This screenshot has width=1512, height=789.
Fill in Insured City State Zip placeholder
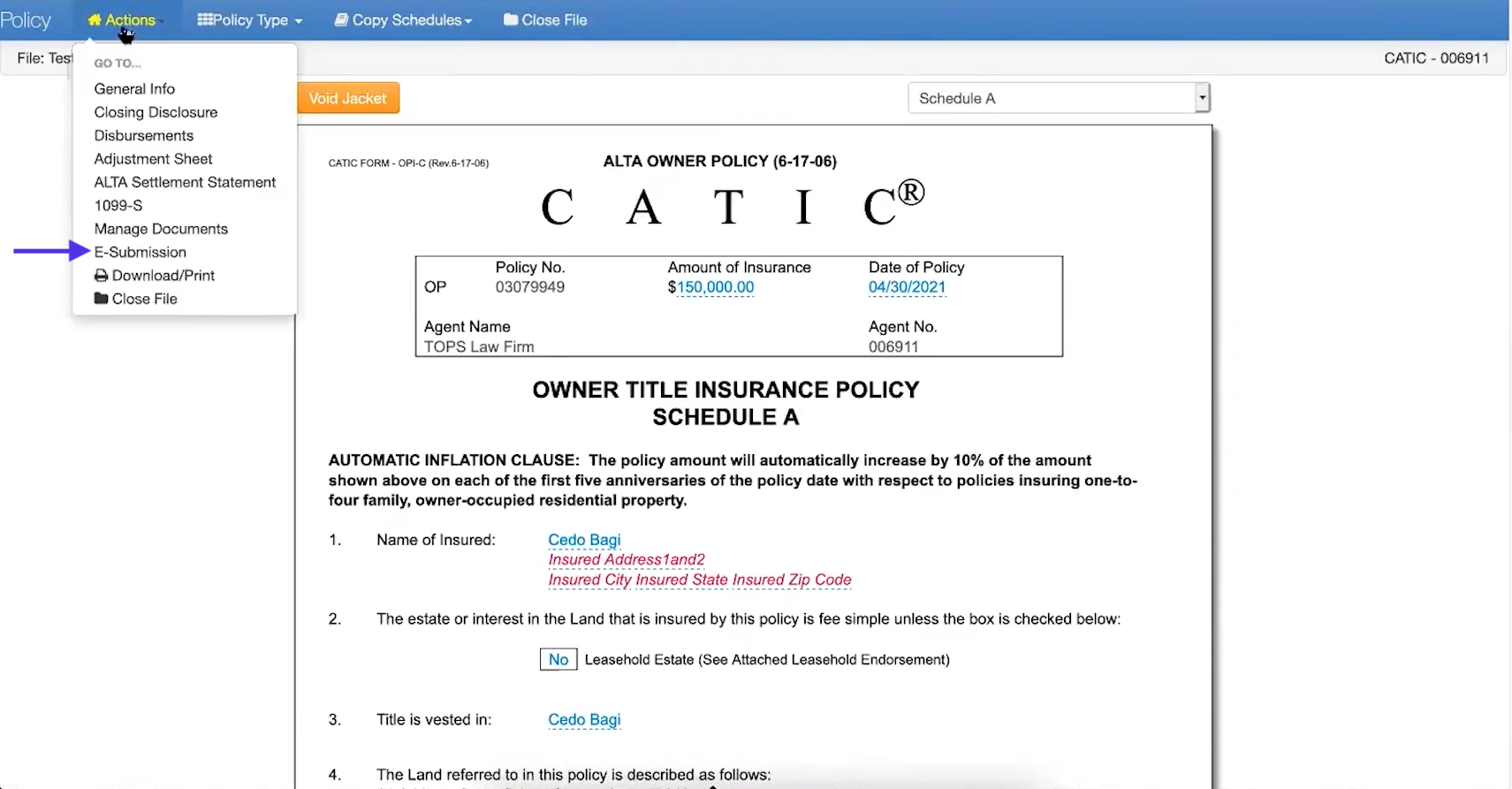coord(700,580)
